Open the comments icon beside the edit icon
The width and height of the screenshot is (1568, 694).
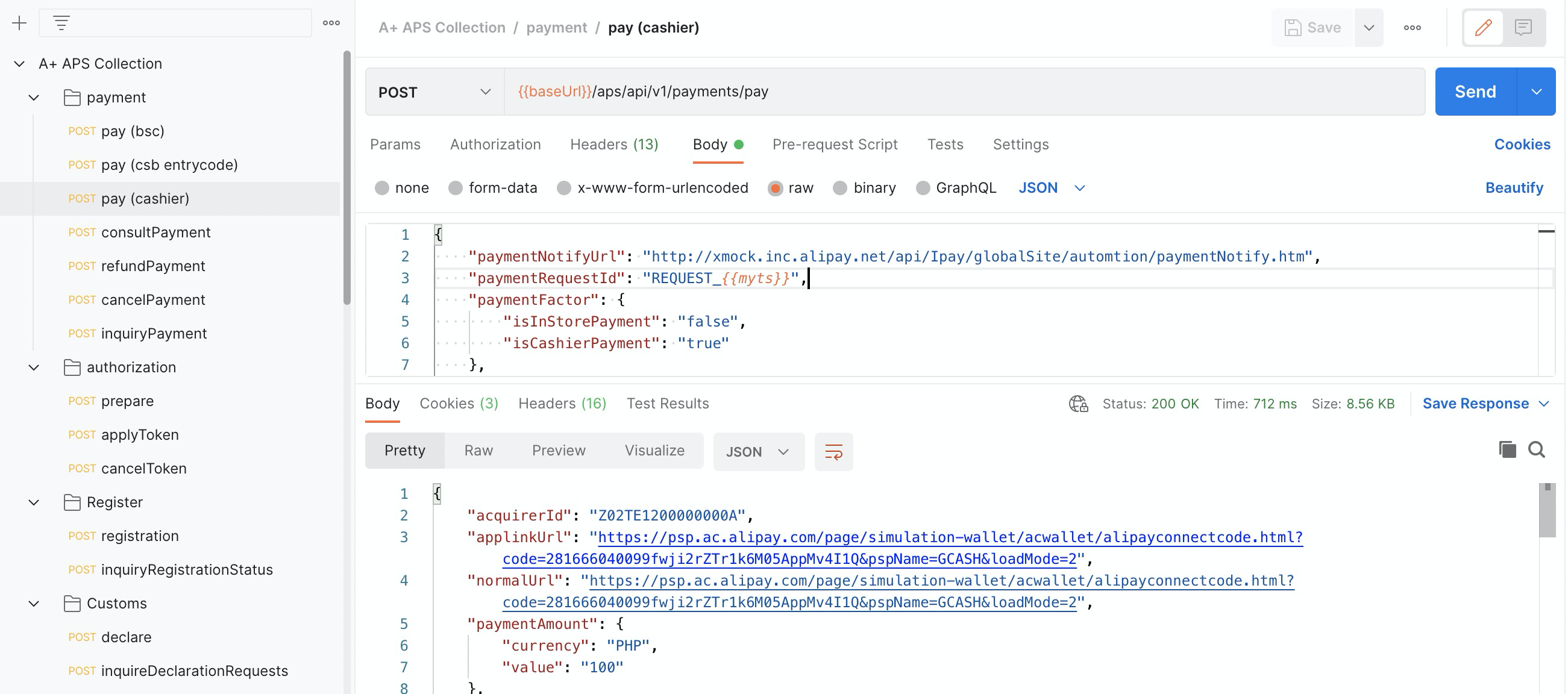tap(1522, 27)
